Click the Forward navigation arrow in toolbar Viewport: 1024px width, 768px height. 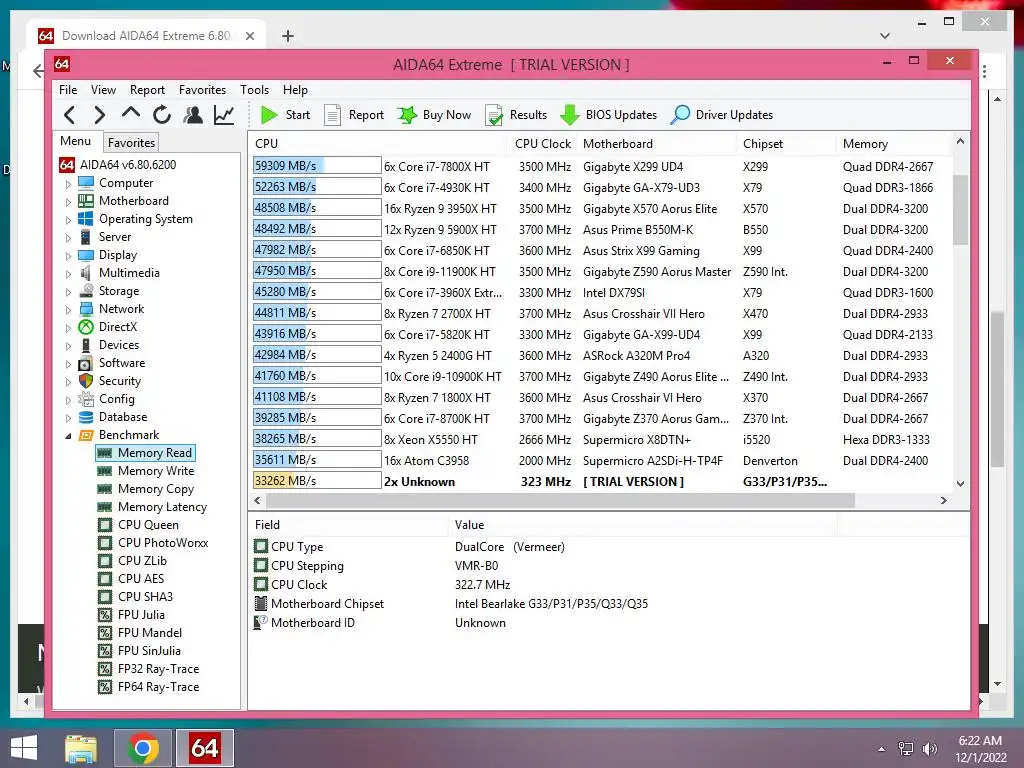click(x=99, y=115)
